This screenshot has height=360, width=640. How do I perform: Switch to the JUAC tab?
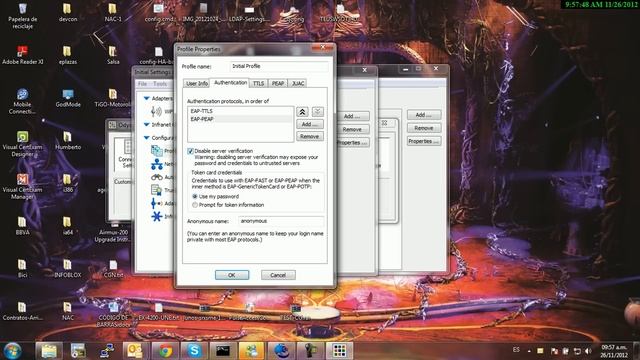tap(298, 83)
